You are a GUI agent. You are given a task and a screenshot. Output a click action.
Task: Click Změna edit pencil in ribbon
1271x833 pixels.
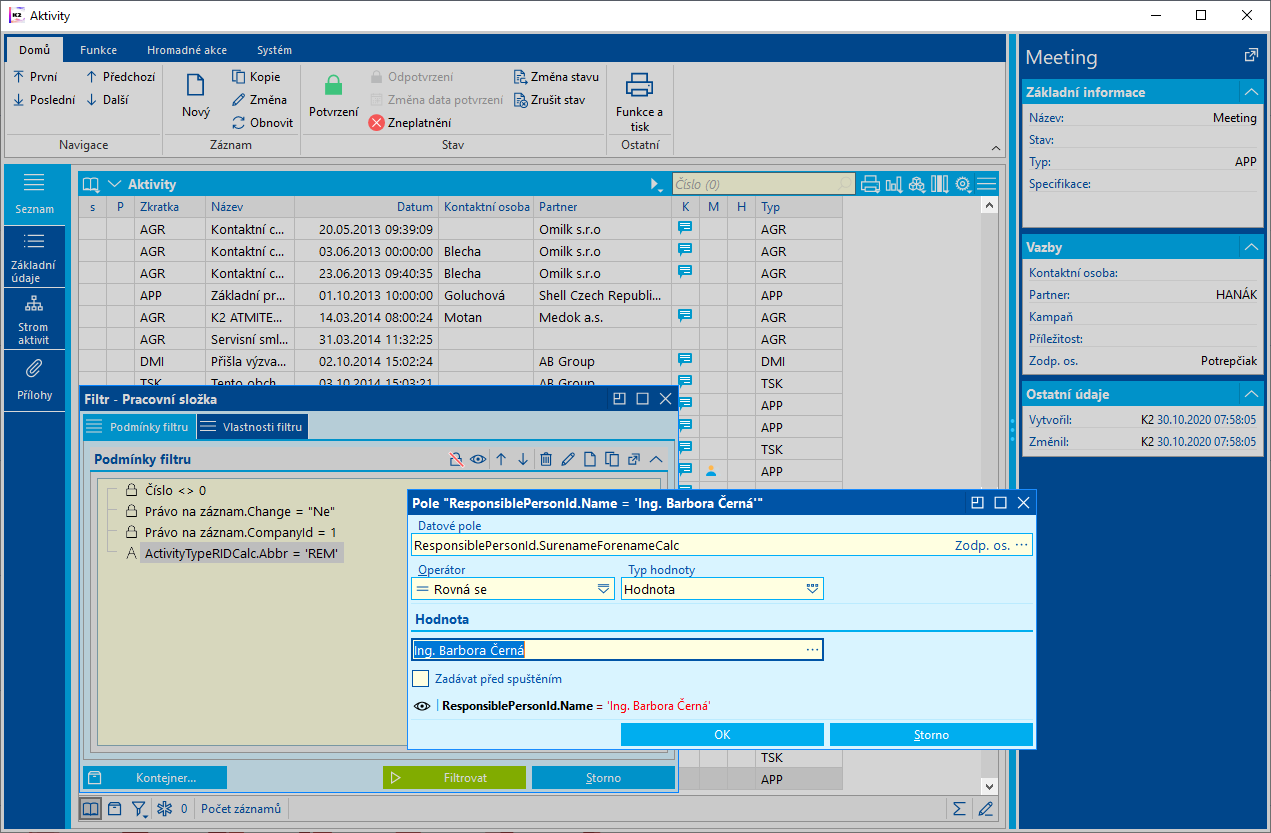coord(239,100)
